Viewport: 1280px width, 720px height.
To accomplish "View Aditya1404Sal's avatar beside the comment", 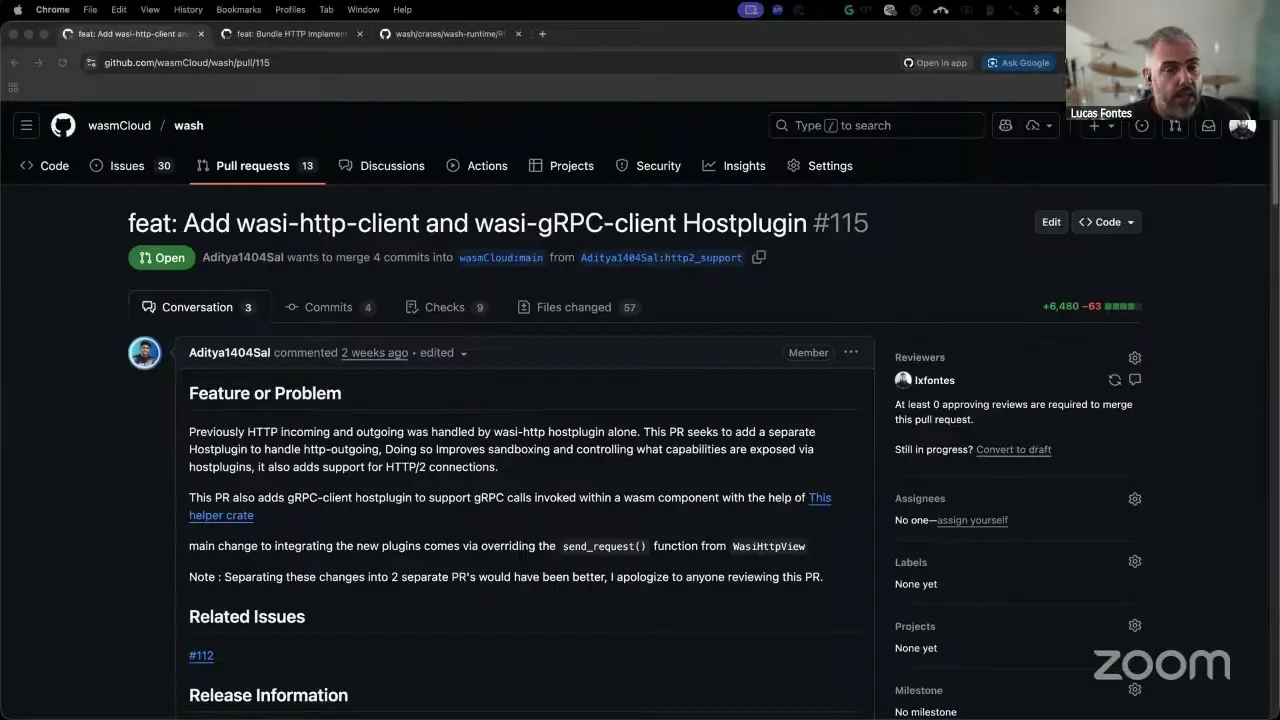I will pos(145,353).
